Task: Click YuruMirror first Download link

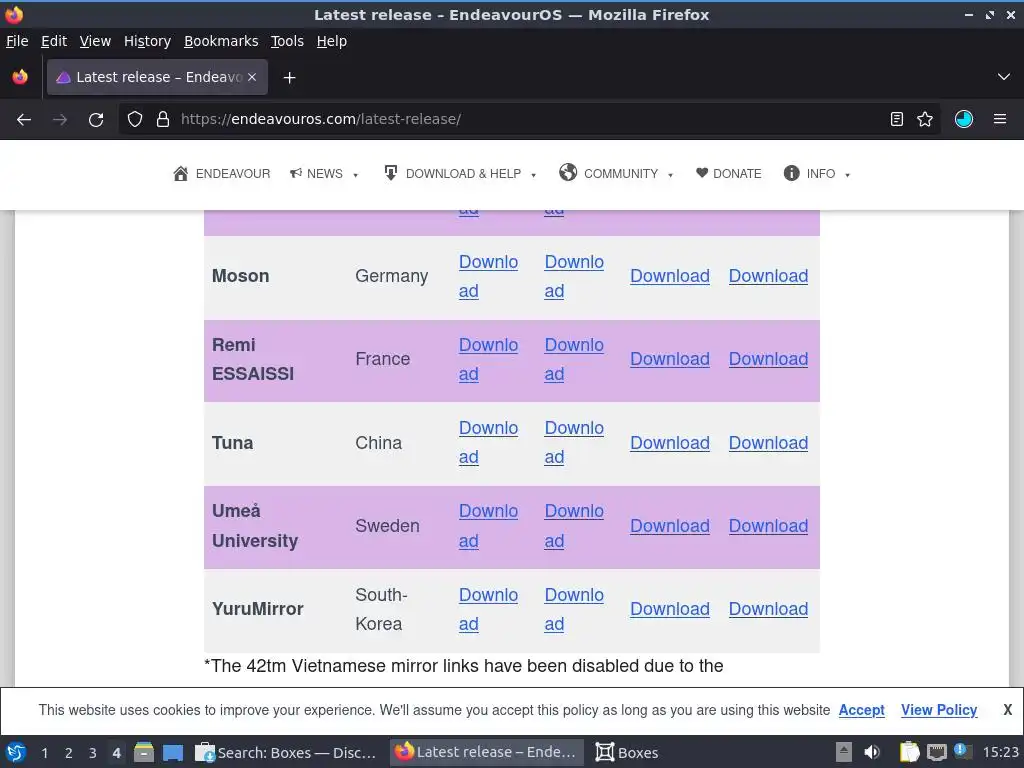Action: (x=488, y=609)
